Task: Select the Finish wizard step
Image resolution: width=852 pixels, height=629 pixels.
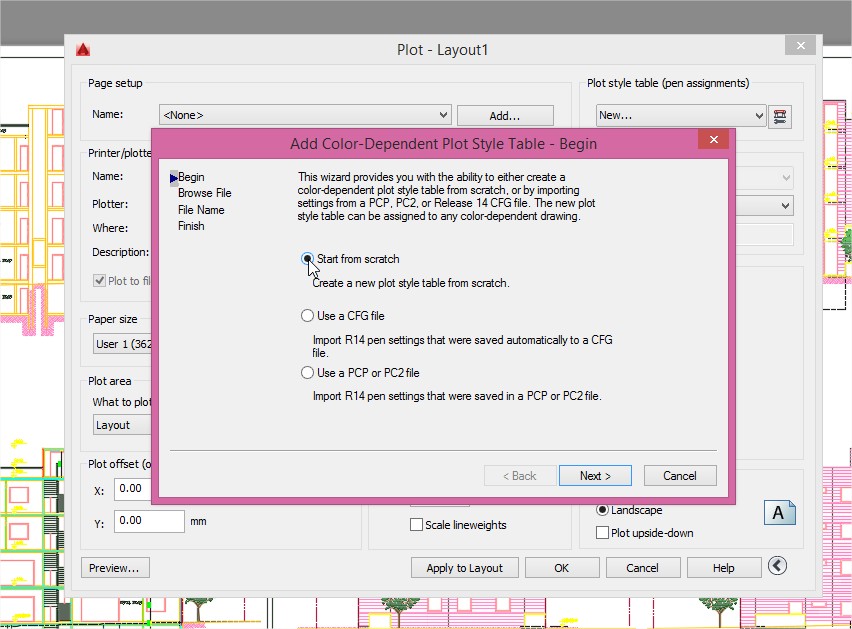Action: coord(191,226)
